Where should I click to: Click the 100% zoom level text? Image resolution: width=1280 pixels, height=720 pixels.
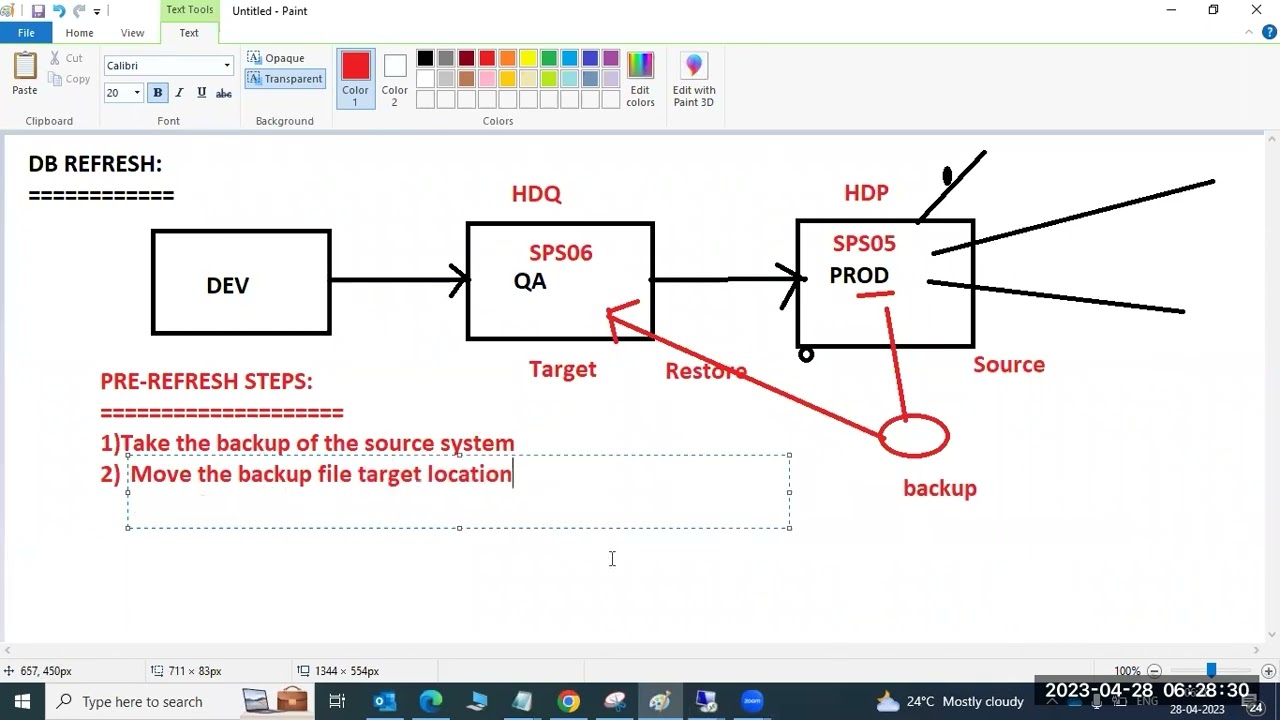tap(1127, 671)
